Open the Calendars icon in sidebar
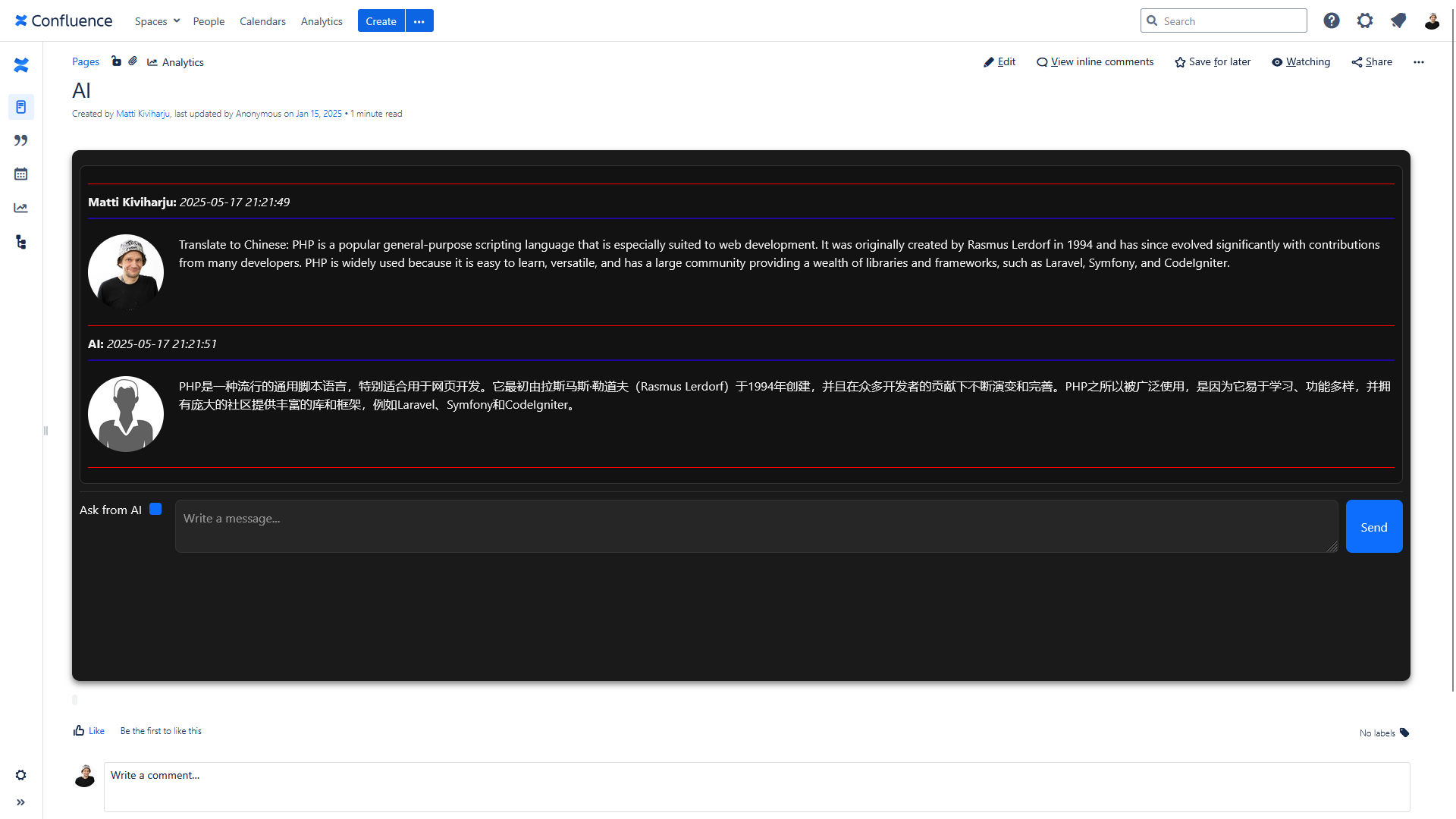 (x=21, y=174)
